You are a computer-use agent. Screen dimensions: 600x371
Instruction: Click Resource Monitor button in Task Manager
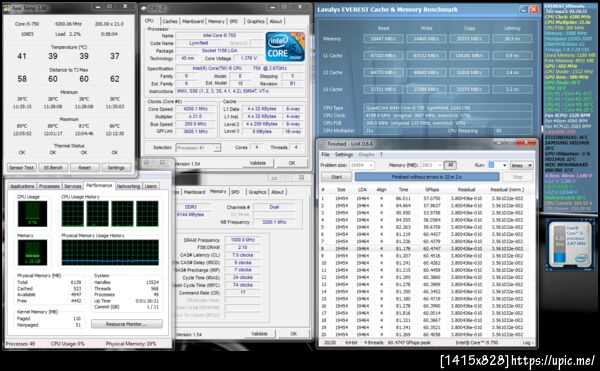(127, 324)
